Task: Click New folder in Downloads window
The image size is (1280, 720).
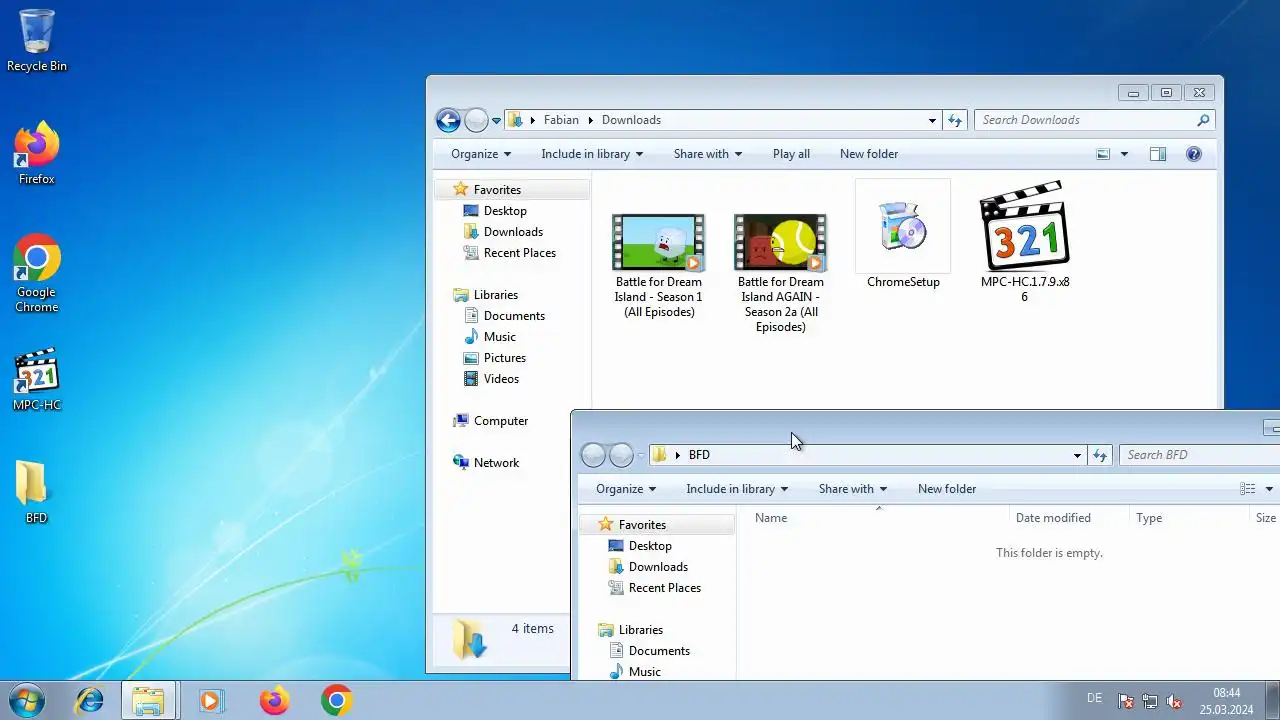Action: click(869, 154)
